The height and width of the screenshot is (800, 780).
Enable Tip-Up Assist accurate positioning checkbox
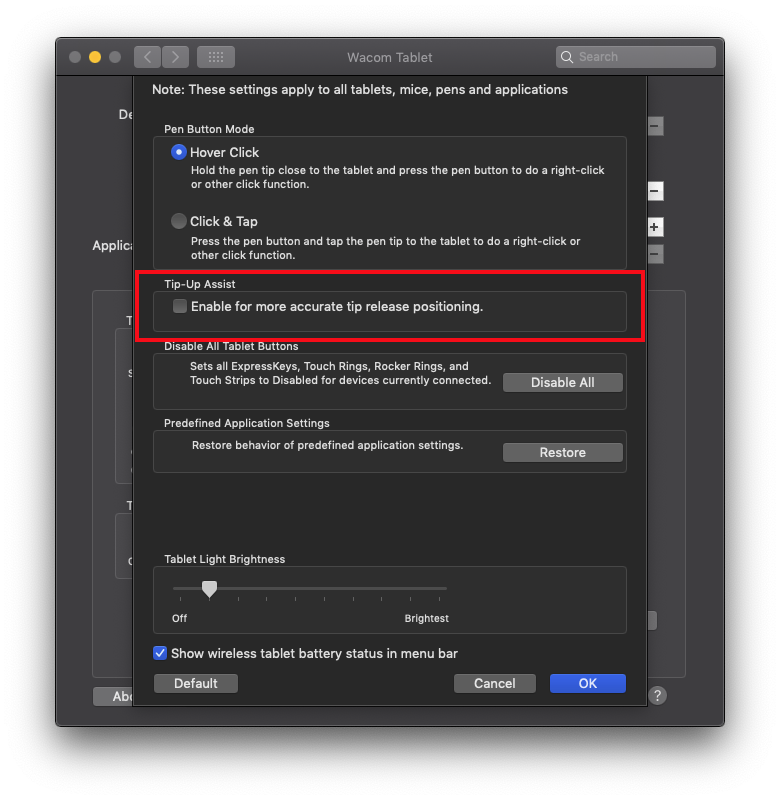click(180, 307)
